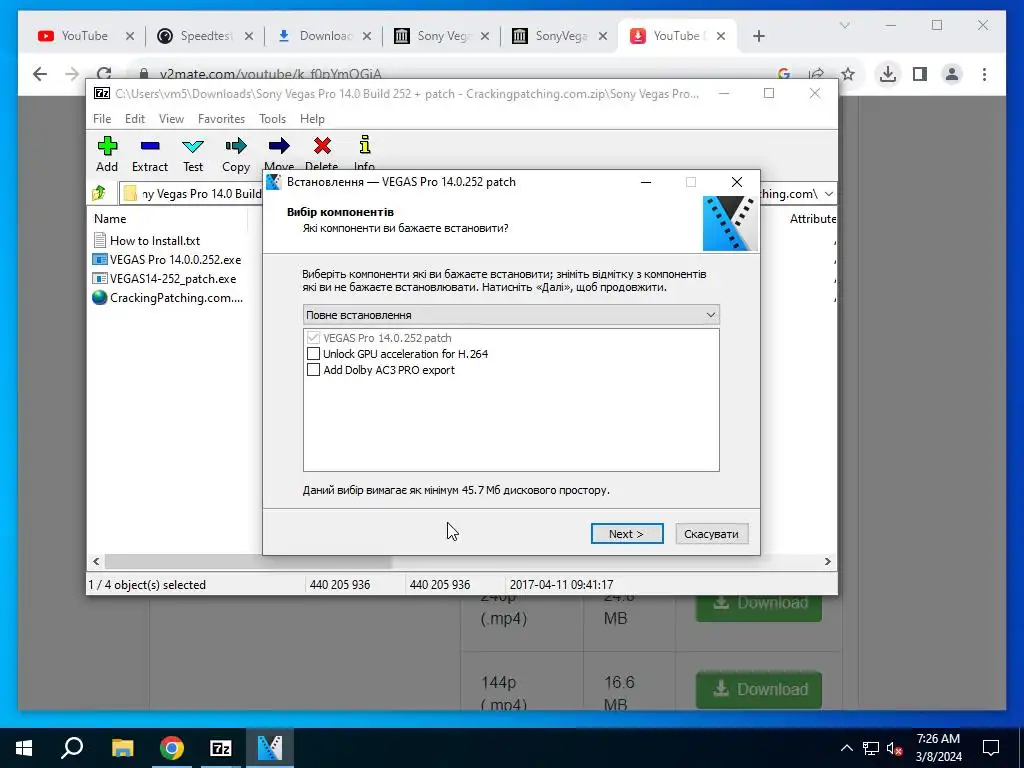1024x768 pixels.
Task: Click Chrome share page icon
Action: pos(816,74)
